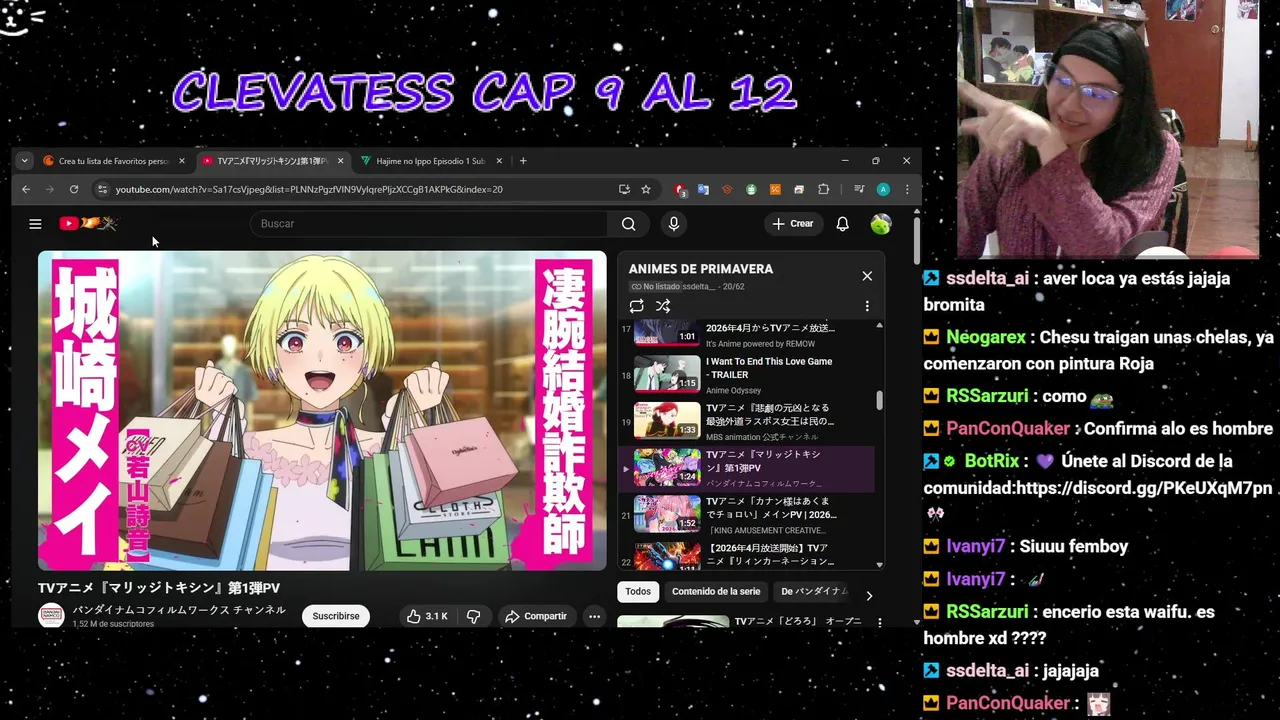1280x720 pixels.
Task: Toggle playlist shuffle
Action: 663,306
